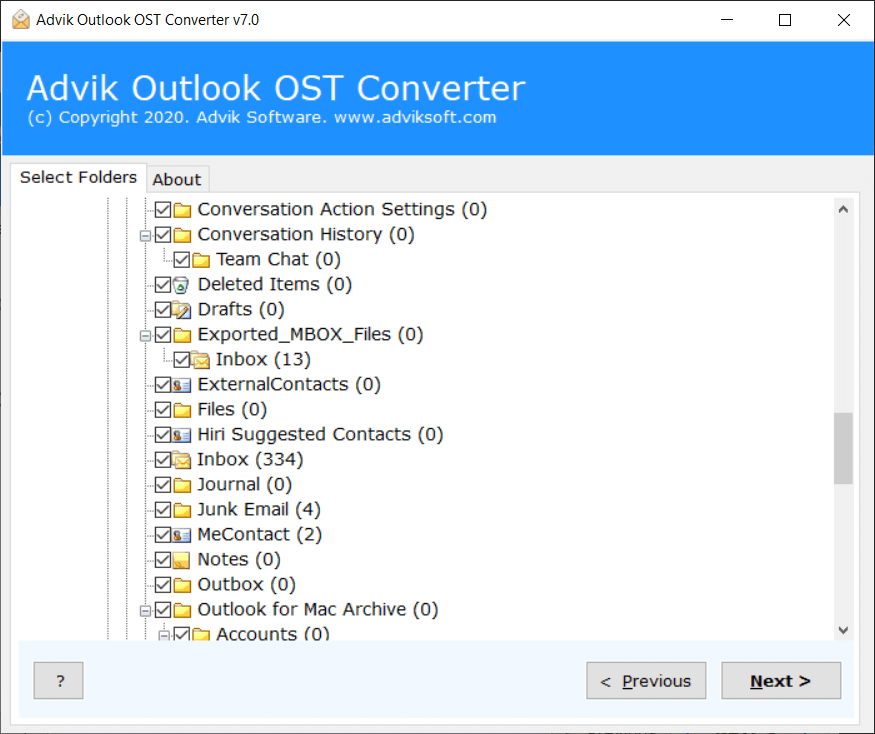The image size is (875, 734).
Task: Click the folder list scroll up arrow
Action: tap(843, 209)
